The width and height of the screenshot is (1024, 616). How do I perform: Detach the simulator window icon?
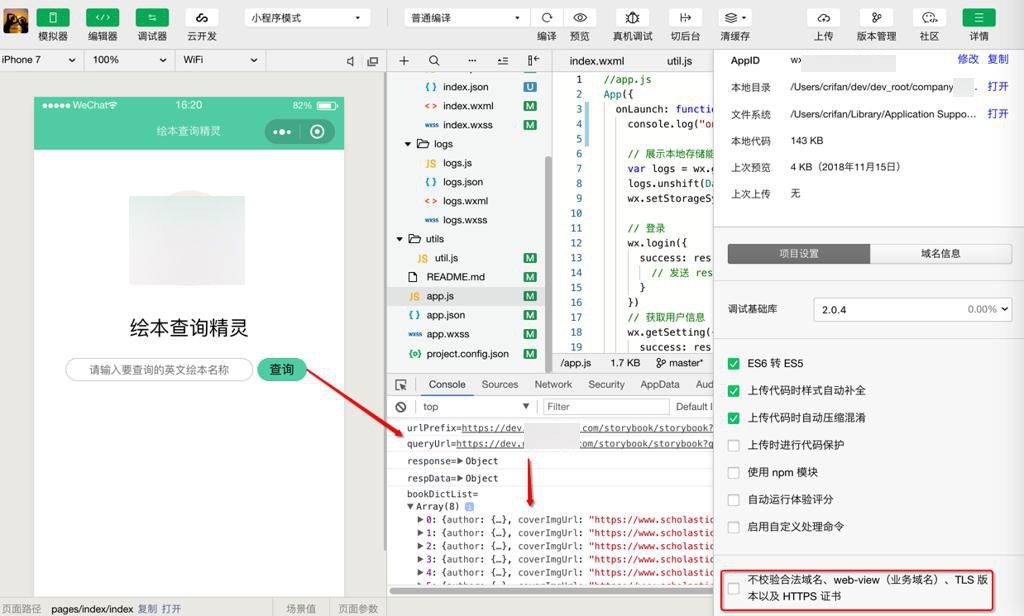[373, 61]
